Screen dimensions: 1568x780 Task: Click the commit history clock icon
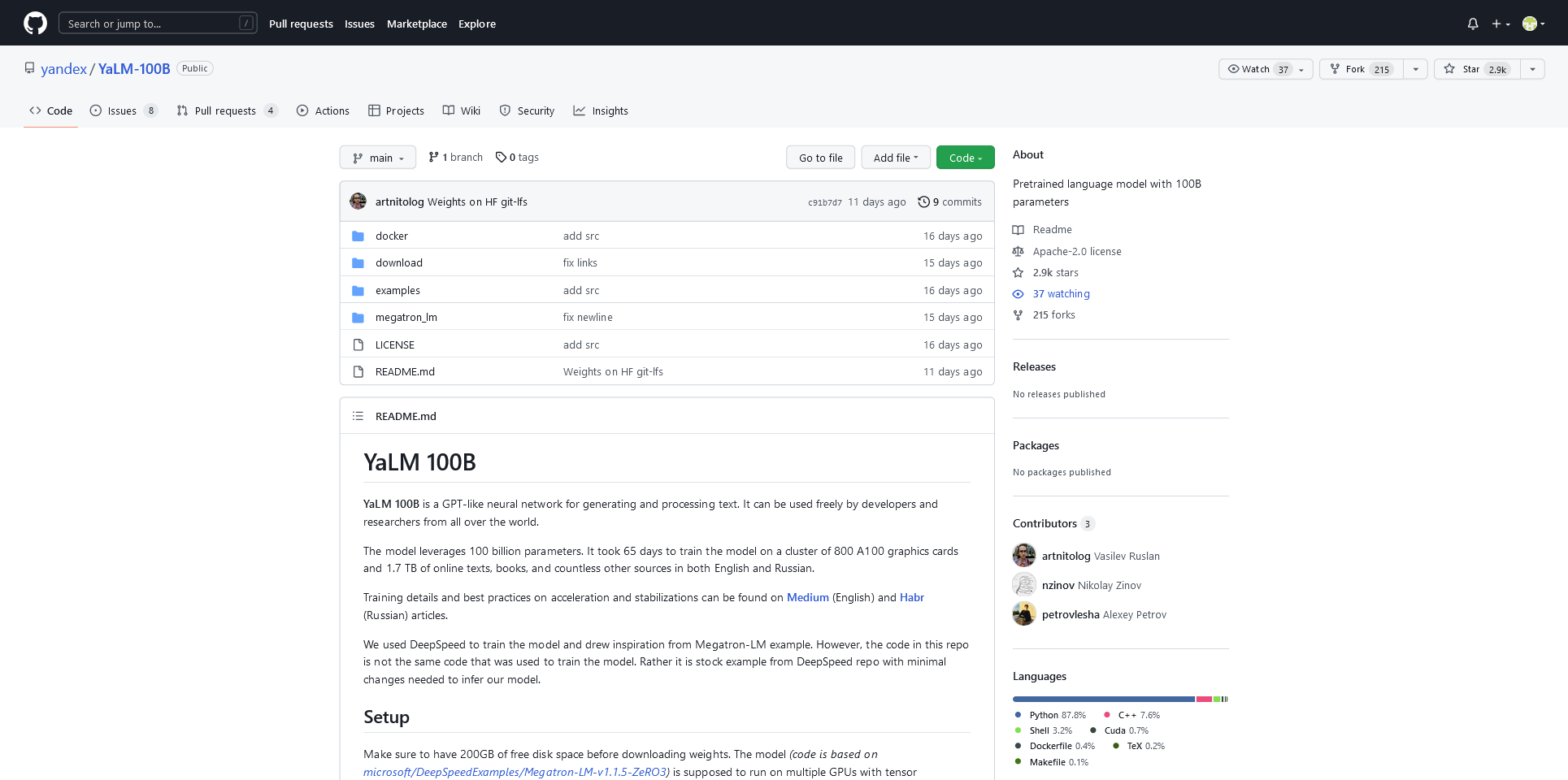pos(923,201)
